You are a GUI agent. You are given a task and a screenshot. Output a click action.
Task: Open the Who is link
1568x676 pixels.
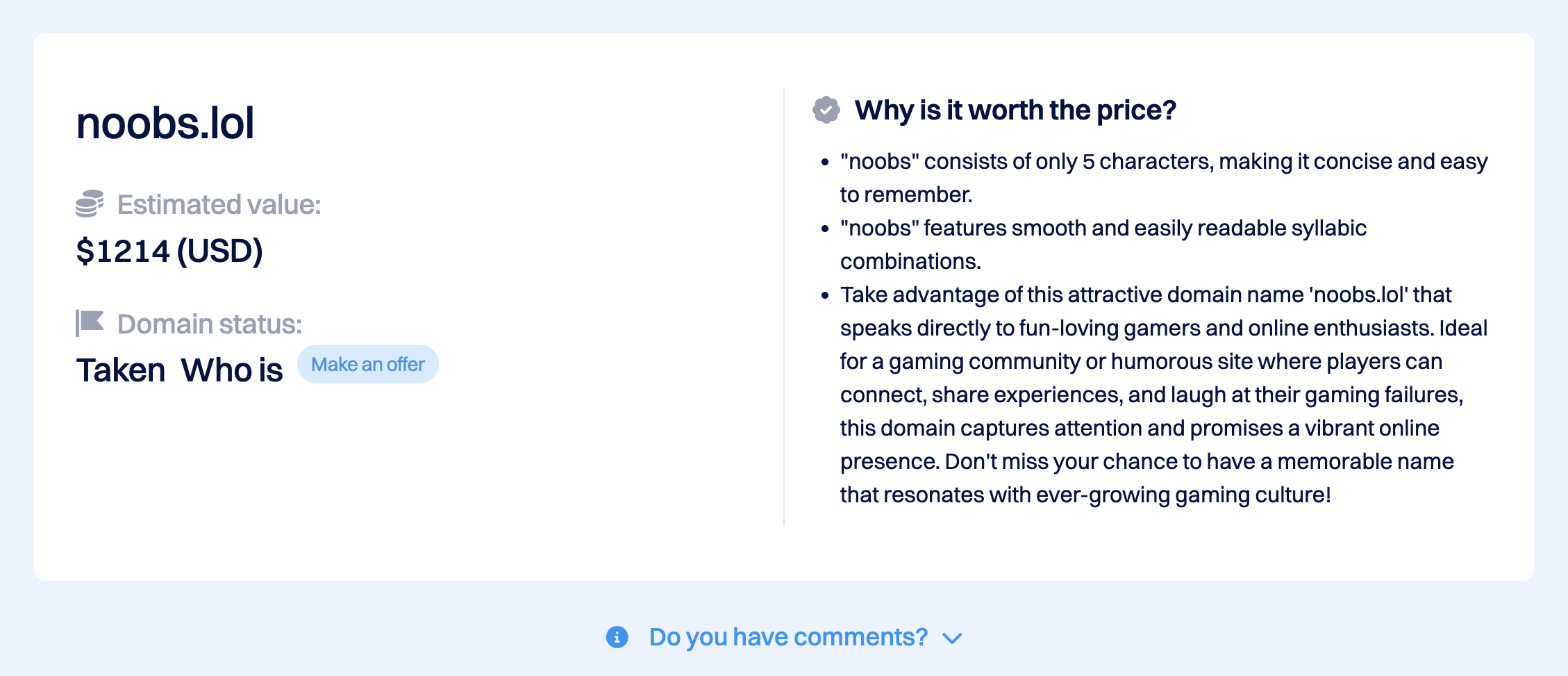(x=232, y=370)
